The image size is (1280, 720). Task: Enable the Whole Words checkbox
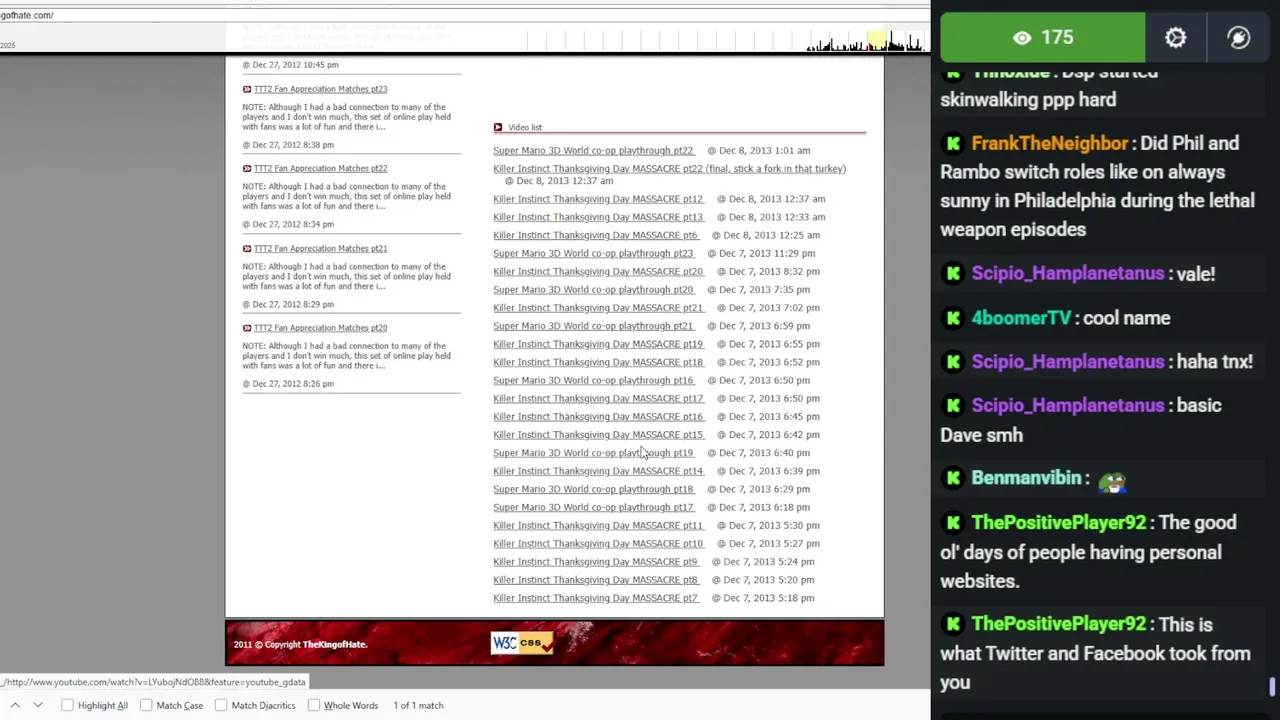click(313, 705)
